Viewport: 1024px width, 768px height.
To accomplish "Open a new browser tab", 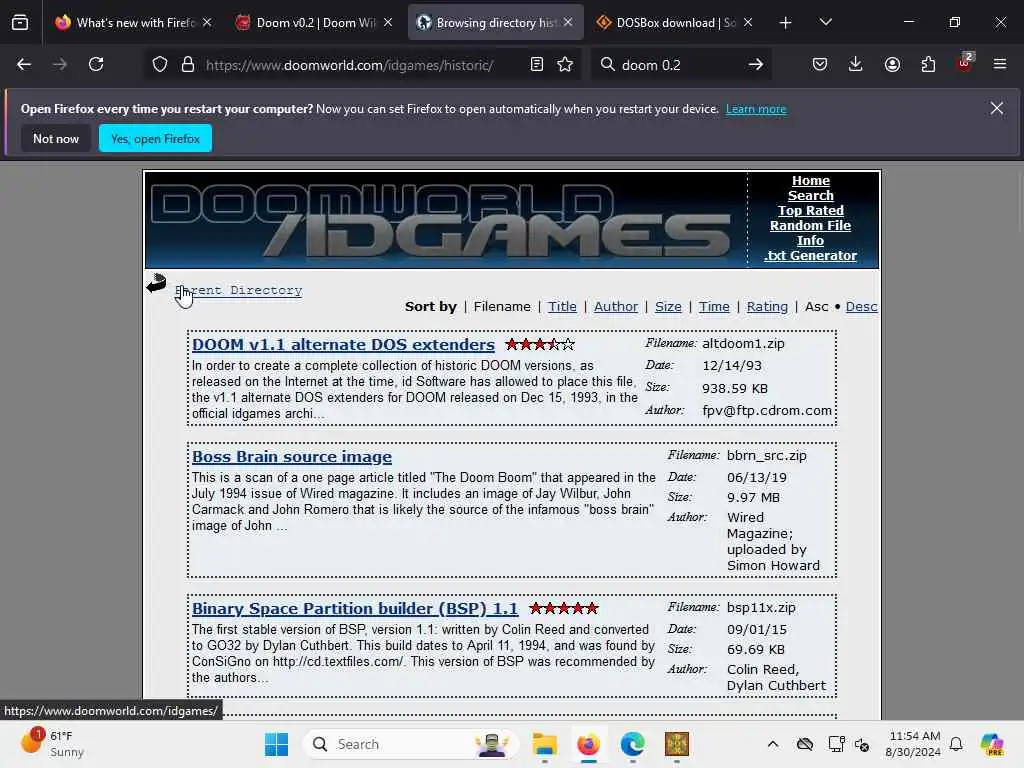I will tap(786, 23).
